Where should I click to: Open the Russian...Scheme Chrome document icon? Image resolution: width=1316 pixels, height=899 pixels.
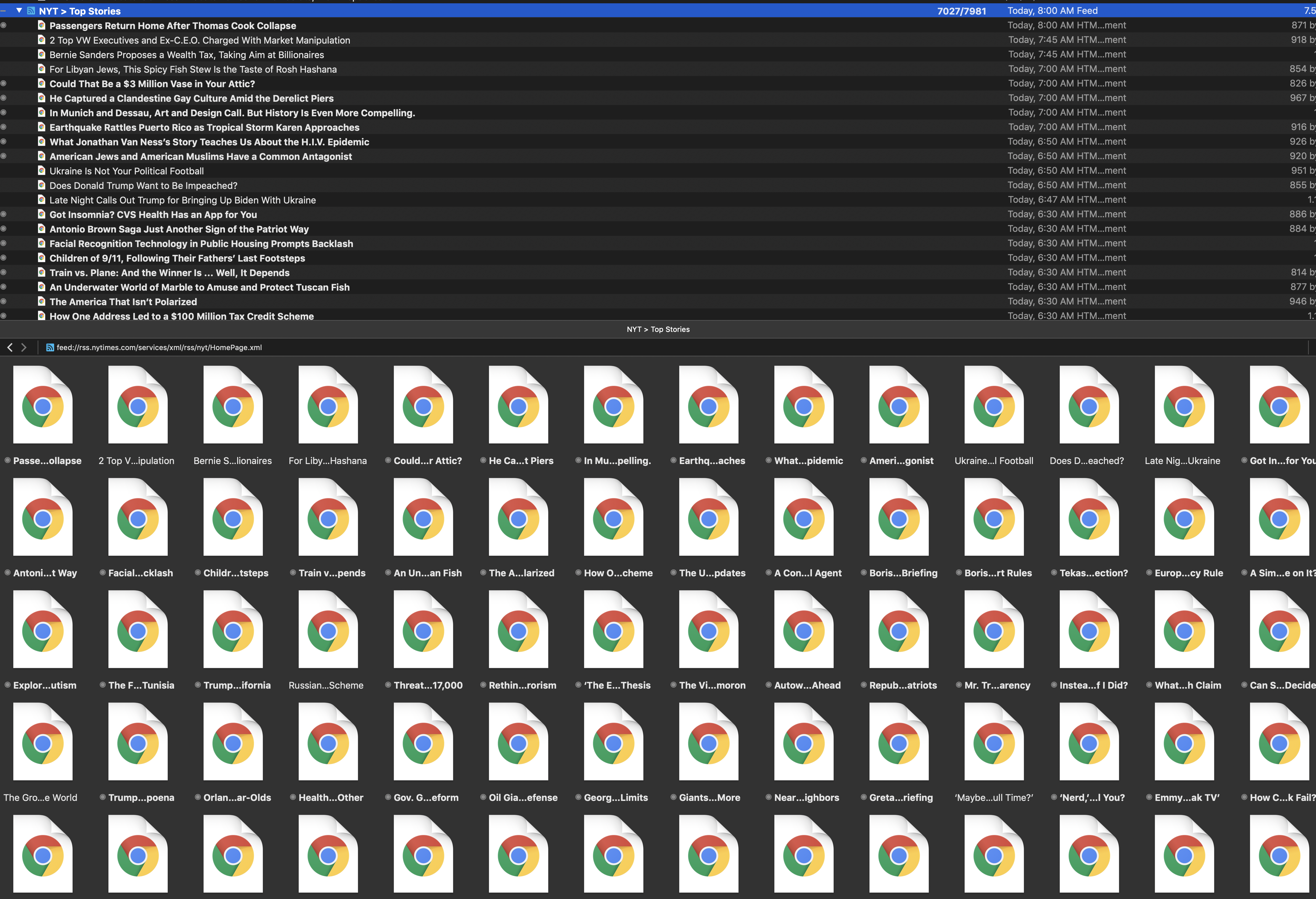[328, 629]
